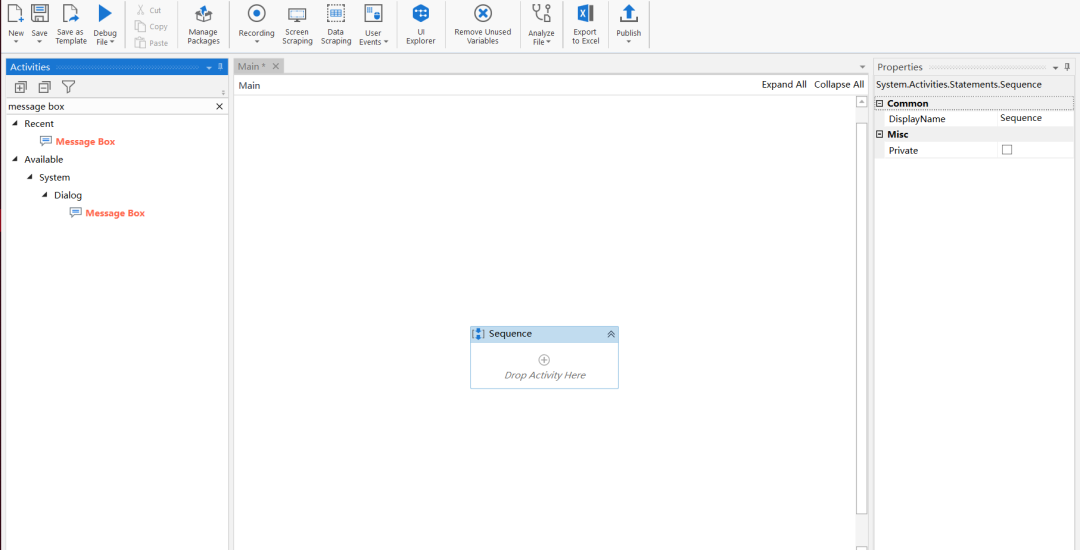
Task: Click the plus icon inside Sequence
Action: [x=544, y=360]
